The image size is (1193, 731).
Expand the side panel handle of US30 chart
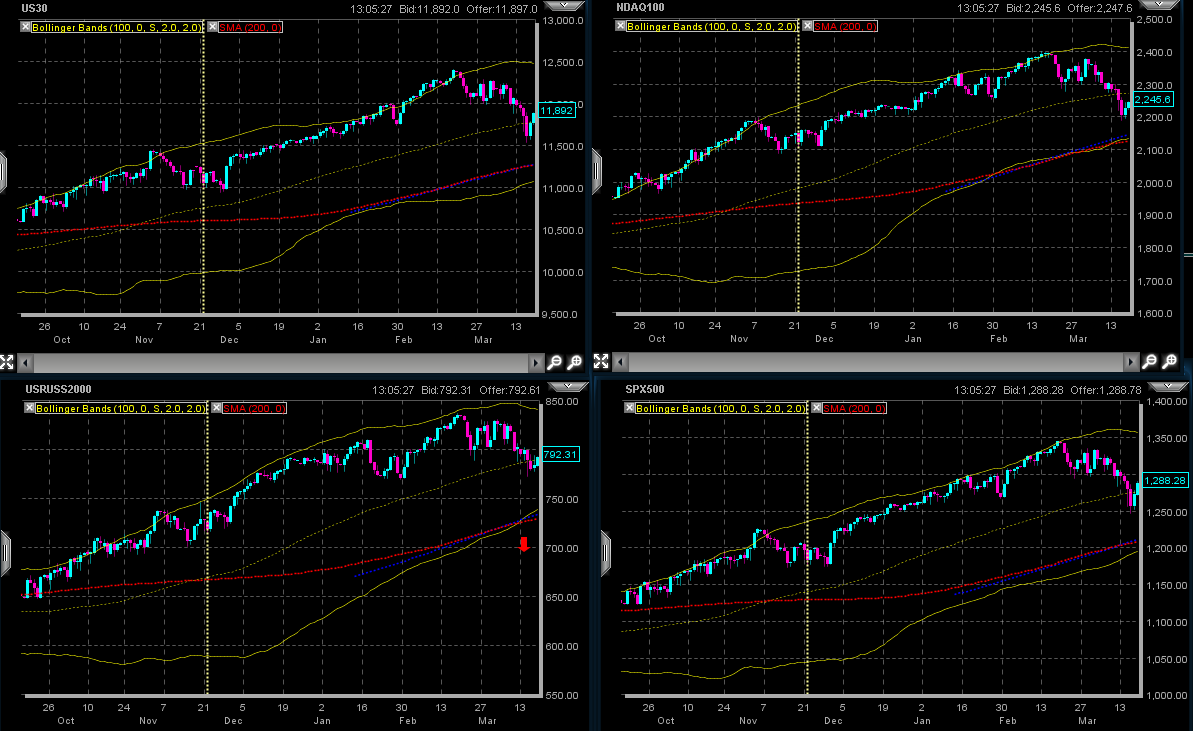(3, 171)
